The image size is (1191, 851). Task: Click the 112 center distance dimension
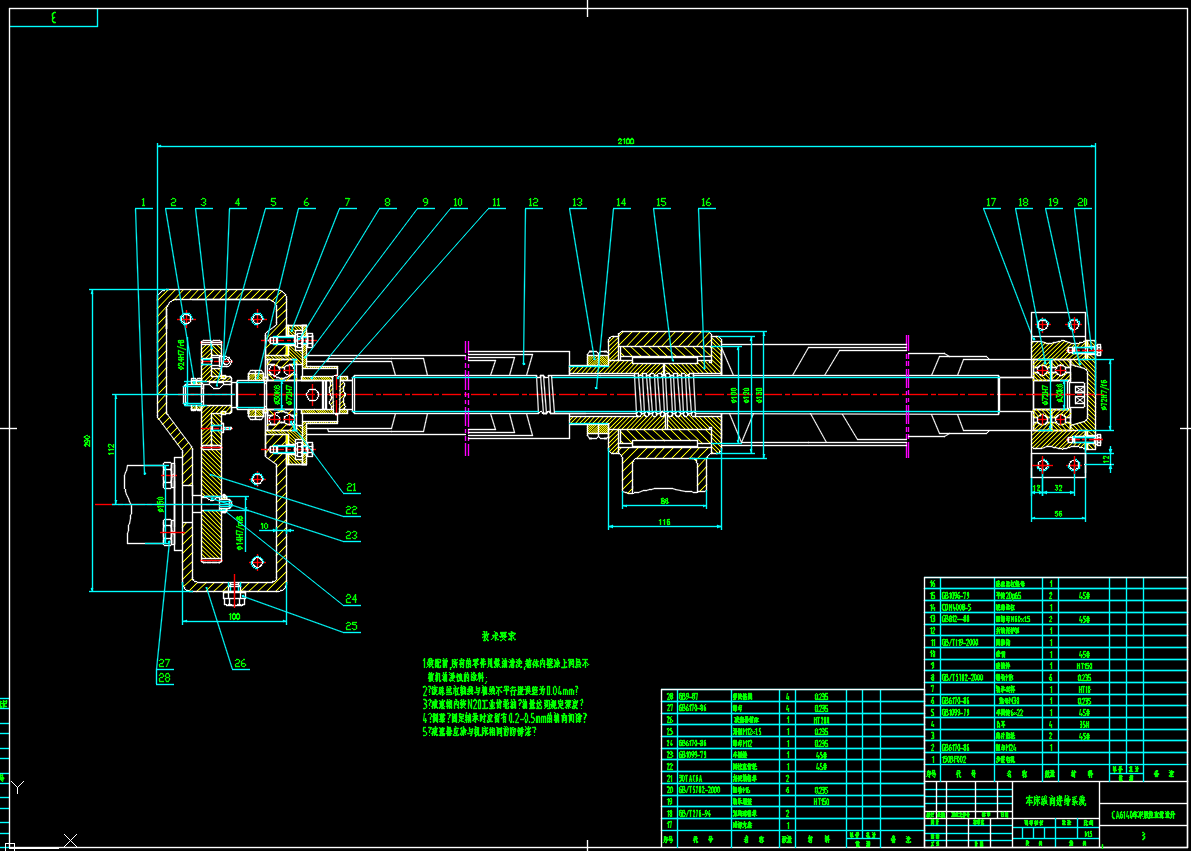tap(111, 447)
